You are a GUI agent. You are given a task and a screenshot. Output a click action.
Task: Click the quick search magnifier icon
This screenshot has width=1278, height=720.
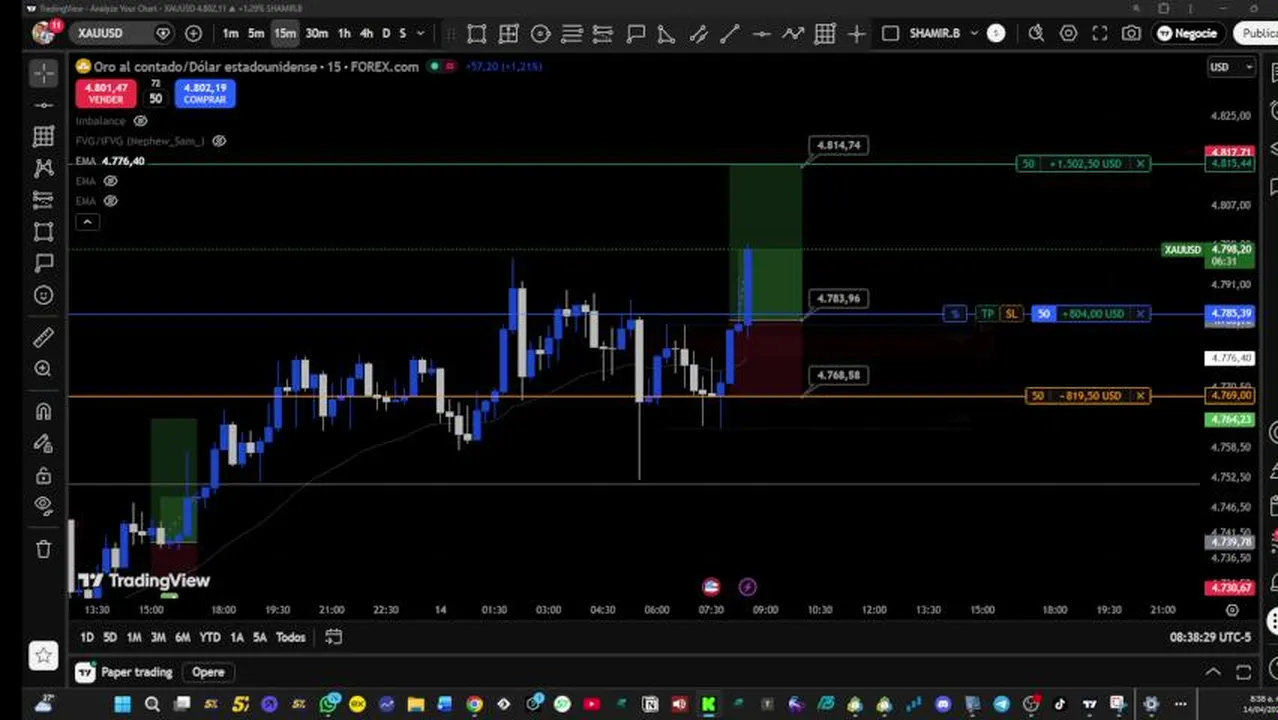tap(1036, 33)
